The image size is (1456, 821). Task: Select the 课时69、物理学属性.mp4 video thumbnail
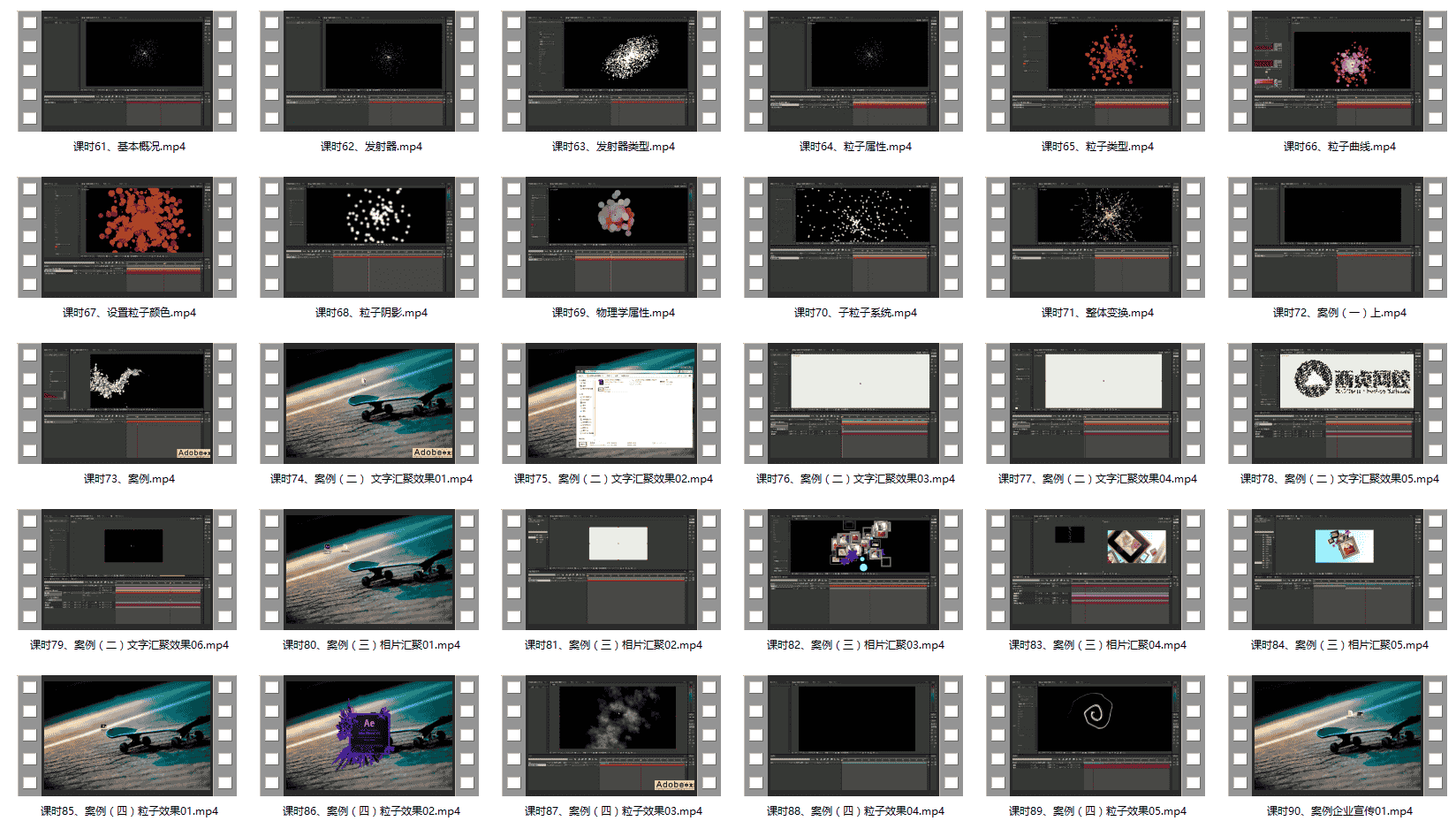pyautogui.click(x=611, y=238)
